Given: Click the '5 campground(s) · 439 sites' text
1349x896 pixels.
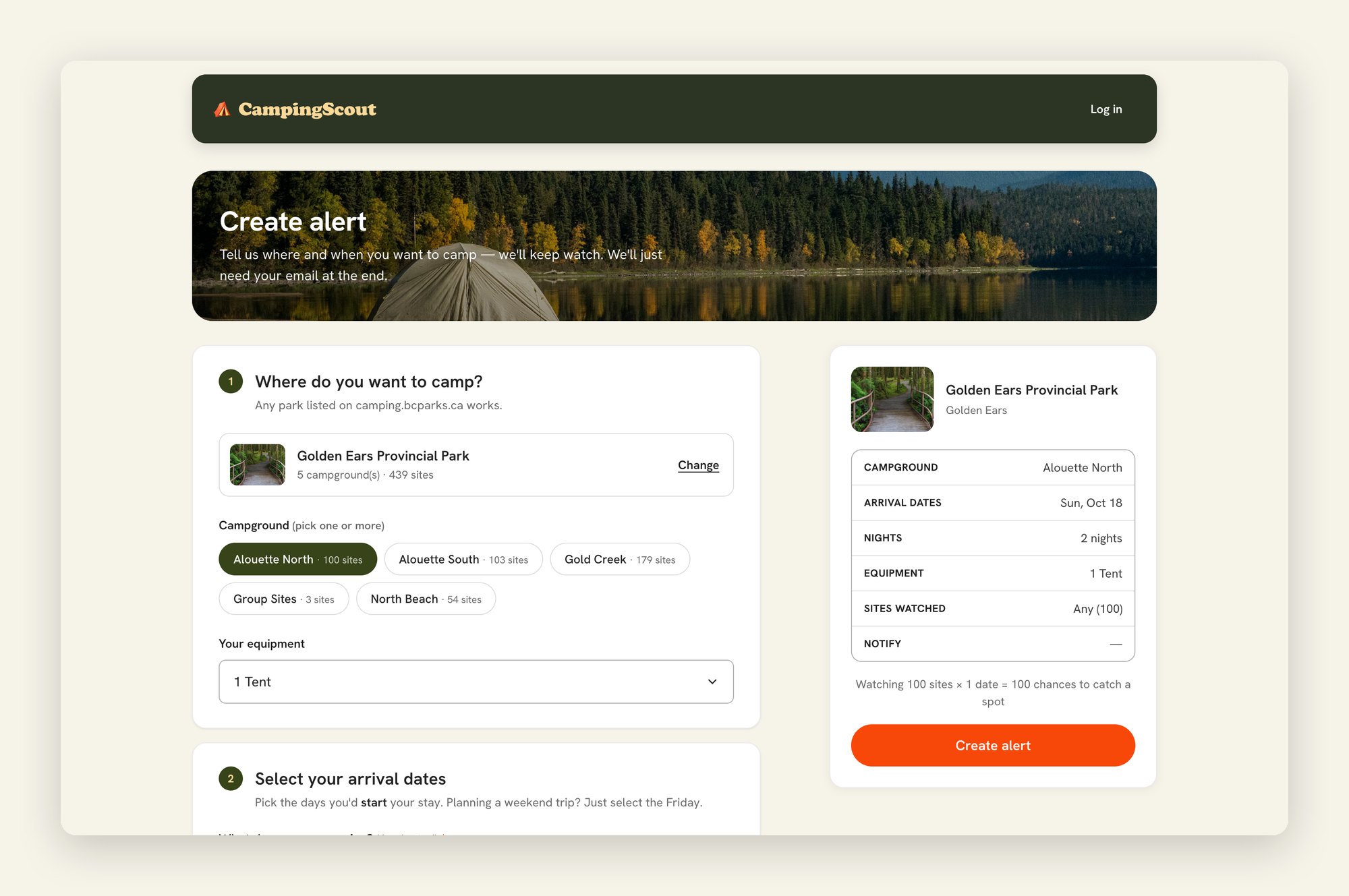Looking at the screenshot, I should click(x=365, y=475).
